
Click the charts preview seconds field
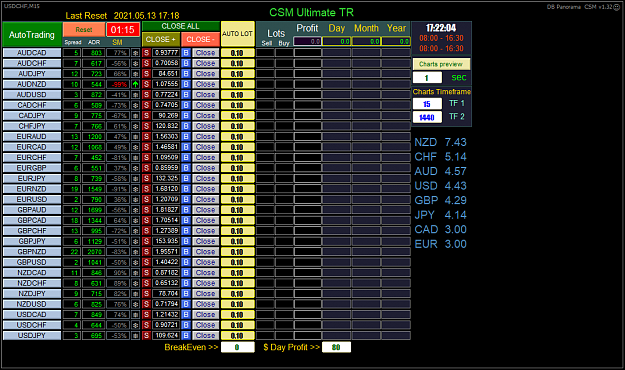pyautogui.click(x=427, y=78)
